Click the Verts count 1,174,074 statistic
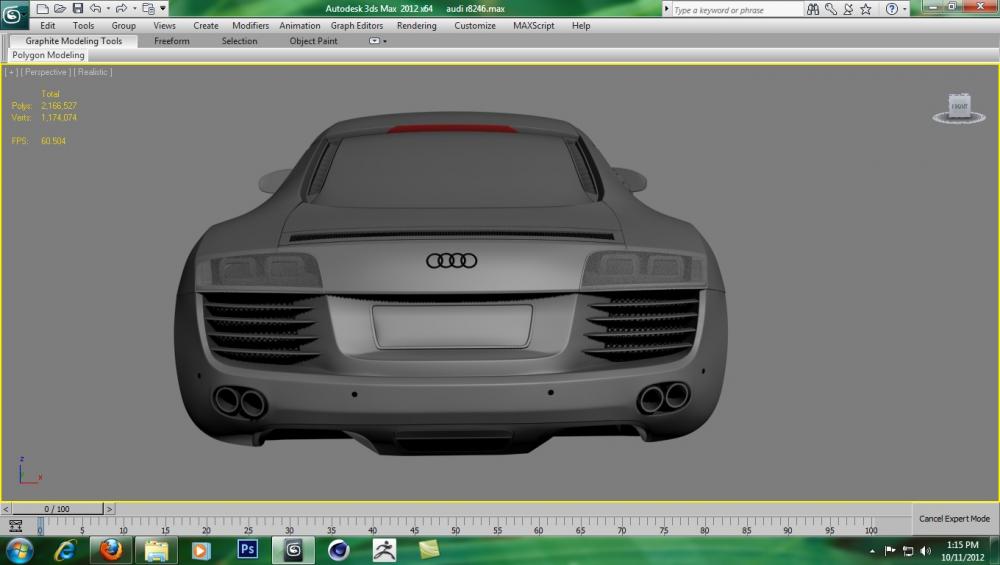This screenshot has width=1000, height=565. click(59, 117)
